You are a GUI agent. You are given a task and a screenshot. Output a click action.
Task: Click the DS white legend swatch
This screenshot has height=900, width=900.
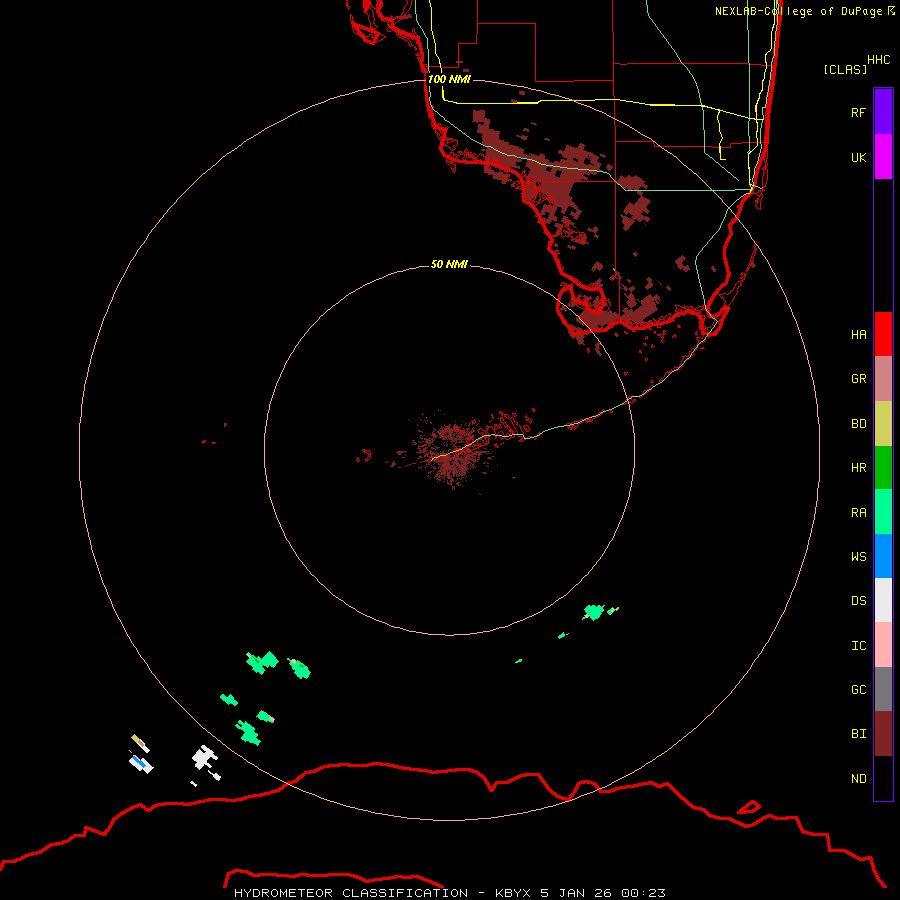click(x=883, y=600)
